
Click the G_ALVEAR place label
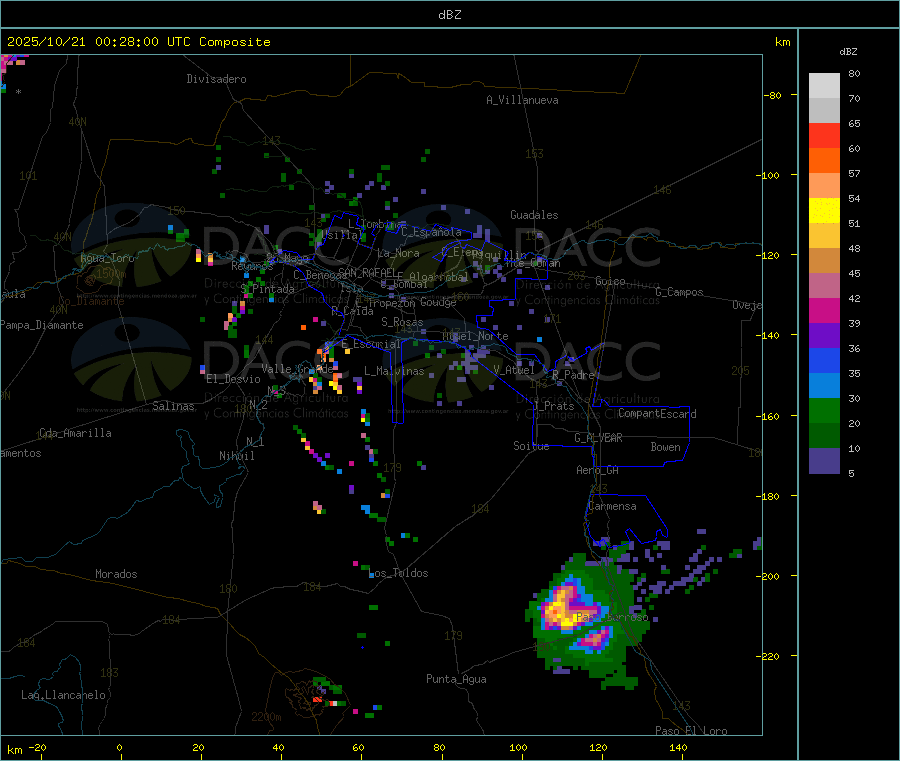point(598,437)
